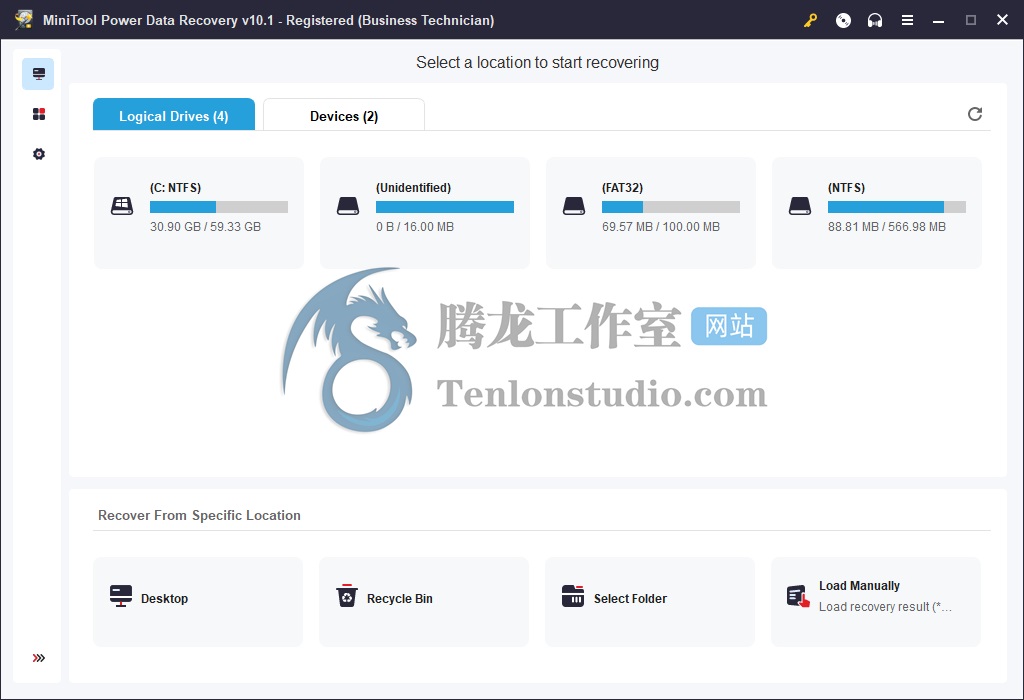Click the Desktop monitor icon

(121, 596)
